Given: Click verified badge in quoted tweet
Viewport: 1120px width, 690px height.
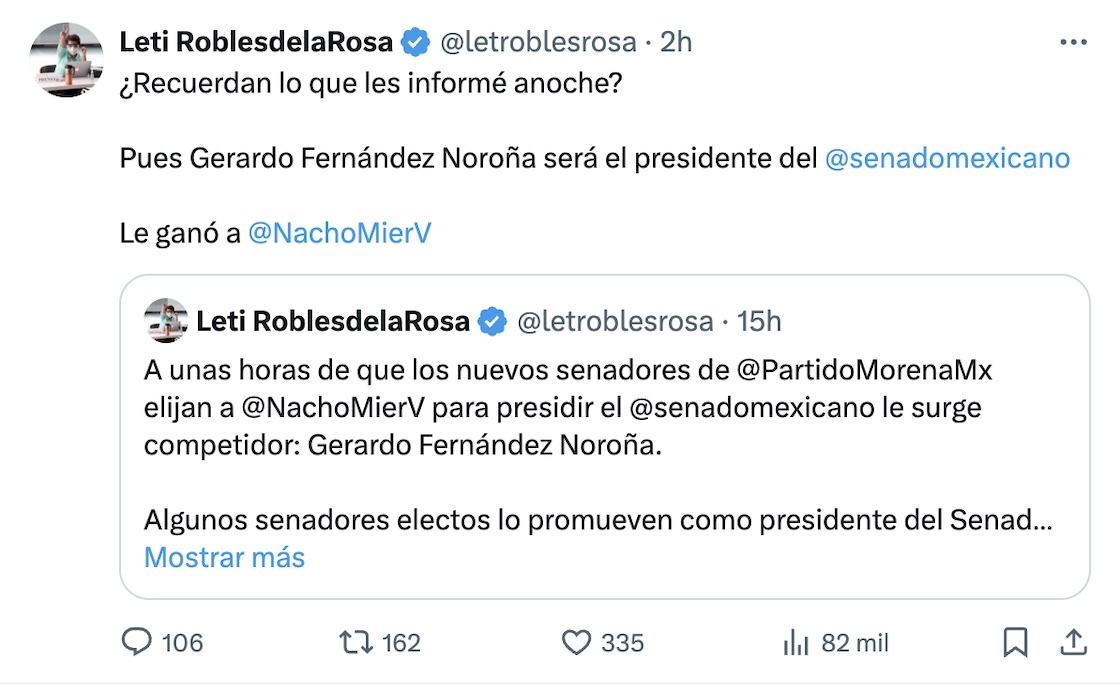Looking at the screenshot, I should [493, 321].
